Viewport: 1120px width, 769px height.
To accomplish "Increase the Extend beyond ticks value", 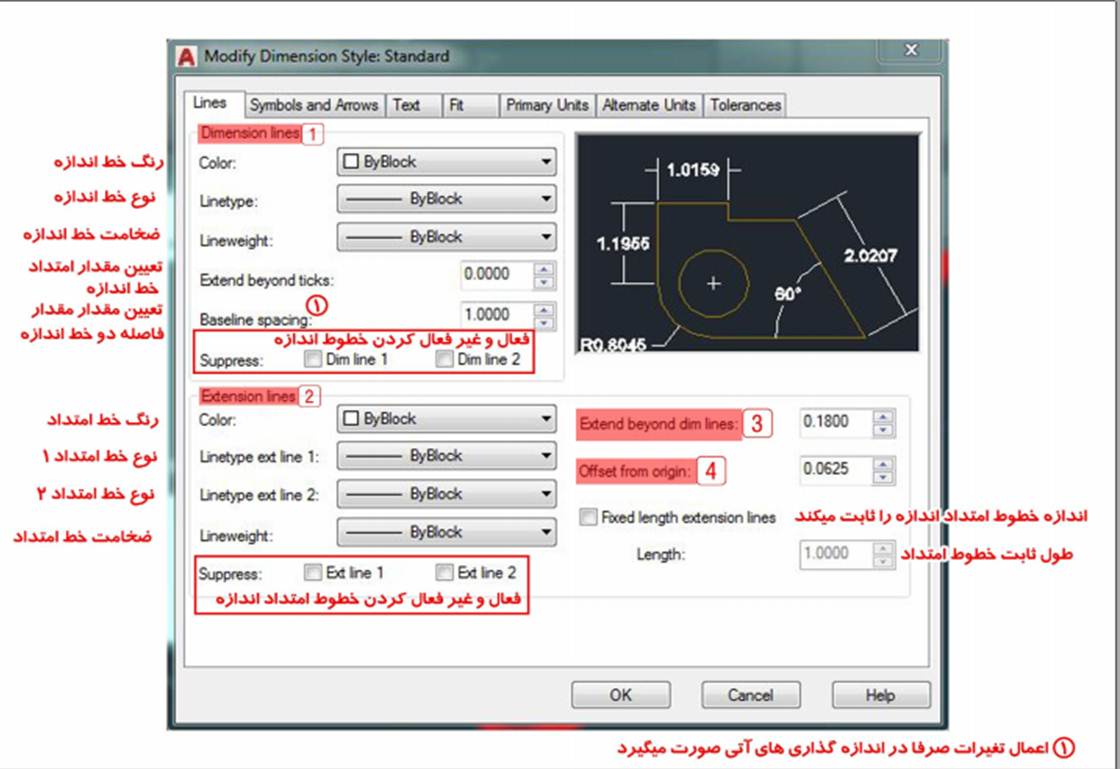I will click(x=544, y=269).
